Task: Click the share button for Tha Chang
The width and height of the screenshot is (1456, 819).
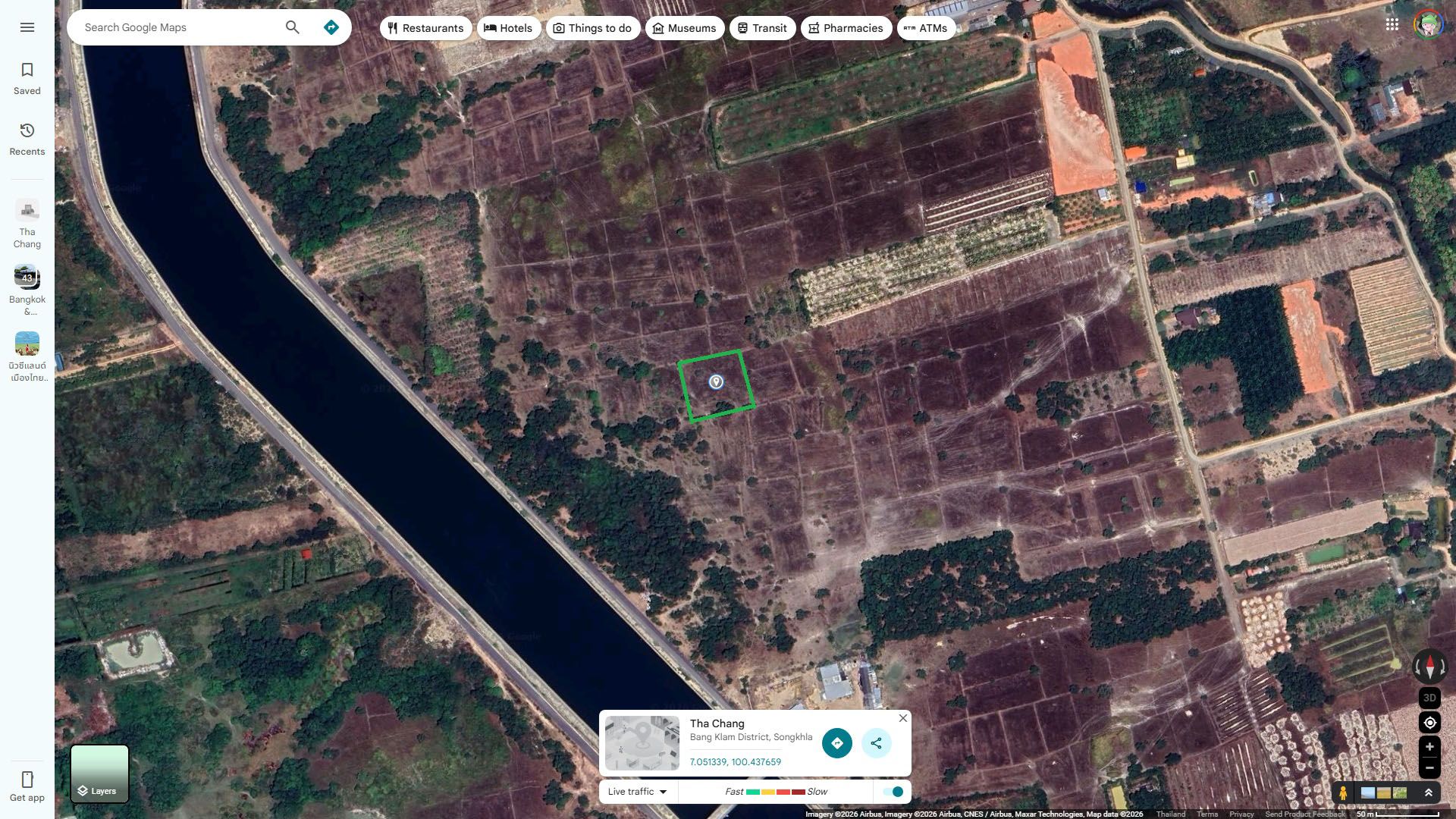Action: [x=877, y=743]
